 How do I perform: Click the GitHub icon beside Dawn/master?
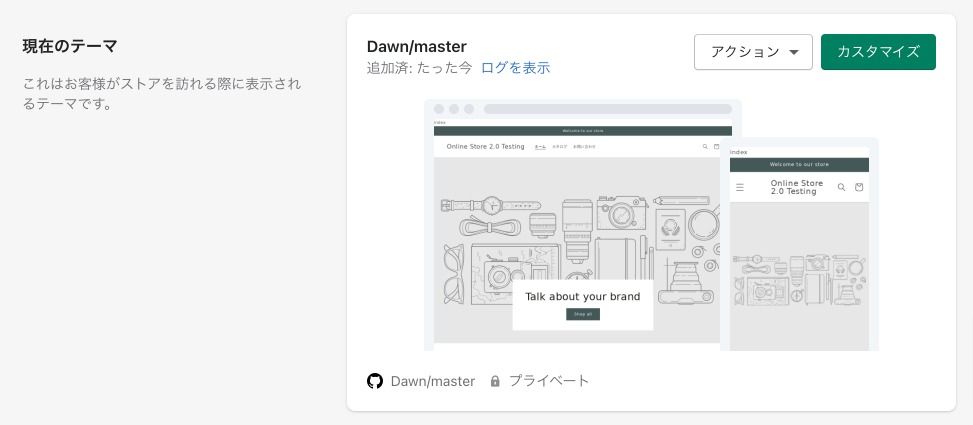tap(375, 381)
